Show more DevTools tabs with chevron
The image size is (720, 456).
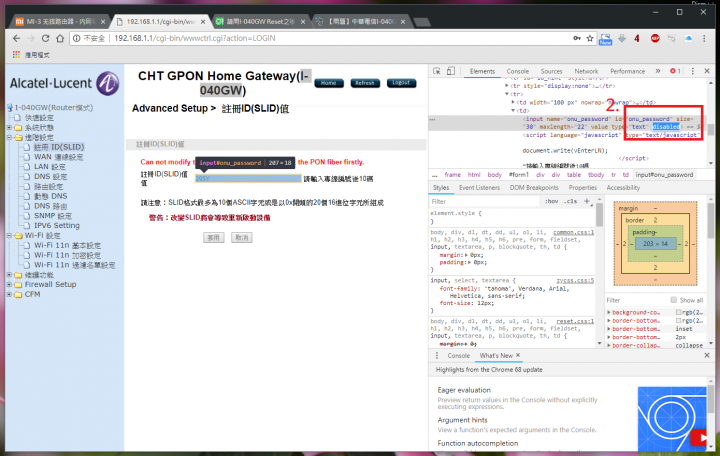[658, 71]
